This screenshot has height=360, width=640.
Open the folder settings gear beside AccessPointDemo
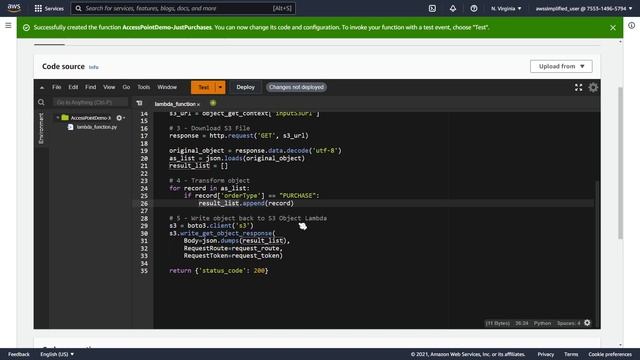[119, 118]
